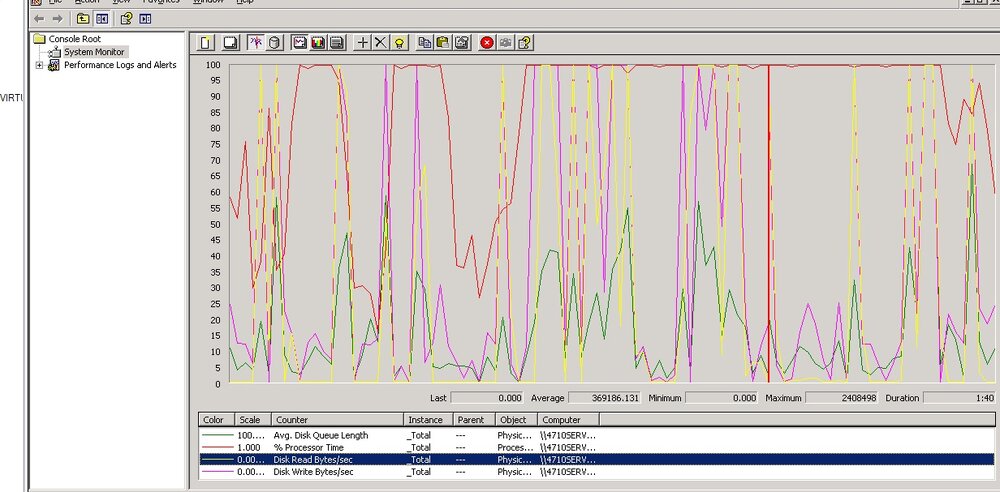Click the Clear Display icon
Viewport: 1000px width, 492px height.
point(230,43)
